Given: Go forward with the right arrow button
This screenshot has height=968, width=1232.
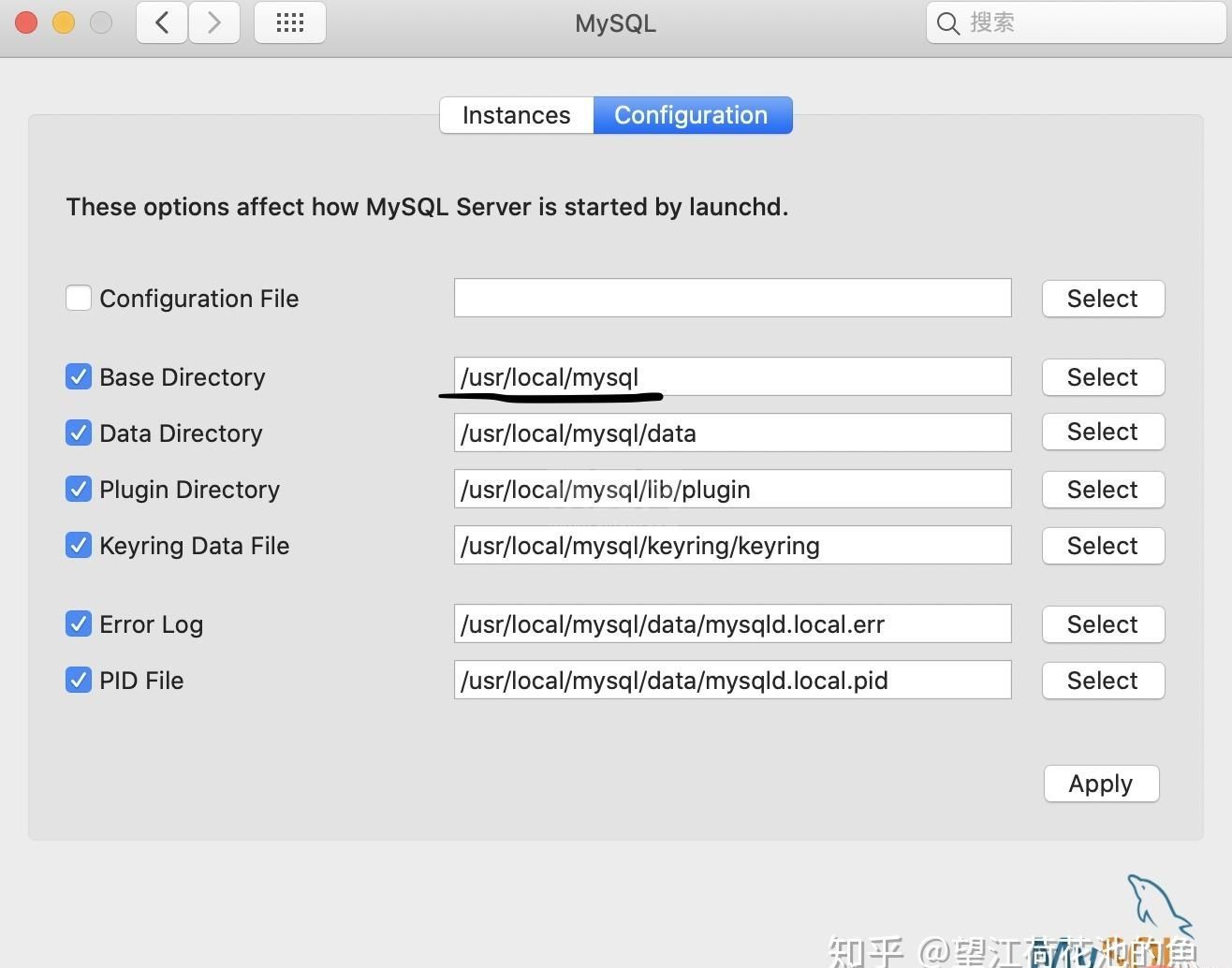Looking at the screenshot, I should [x=214, y=22].
